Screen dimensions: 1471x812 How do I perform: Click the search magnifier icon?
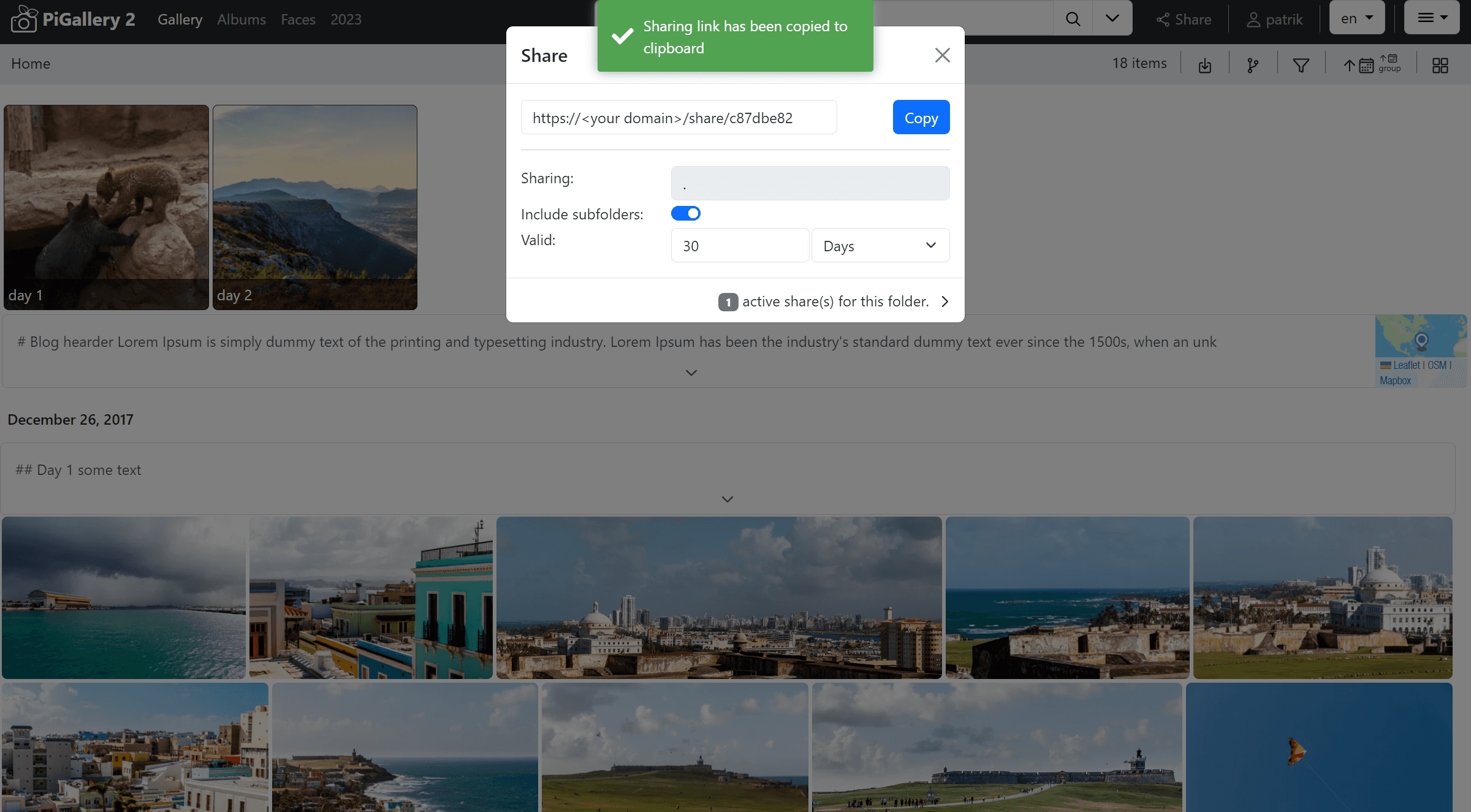pyautogui.click(x=1073, y=18)
